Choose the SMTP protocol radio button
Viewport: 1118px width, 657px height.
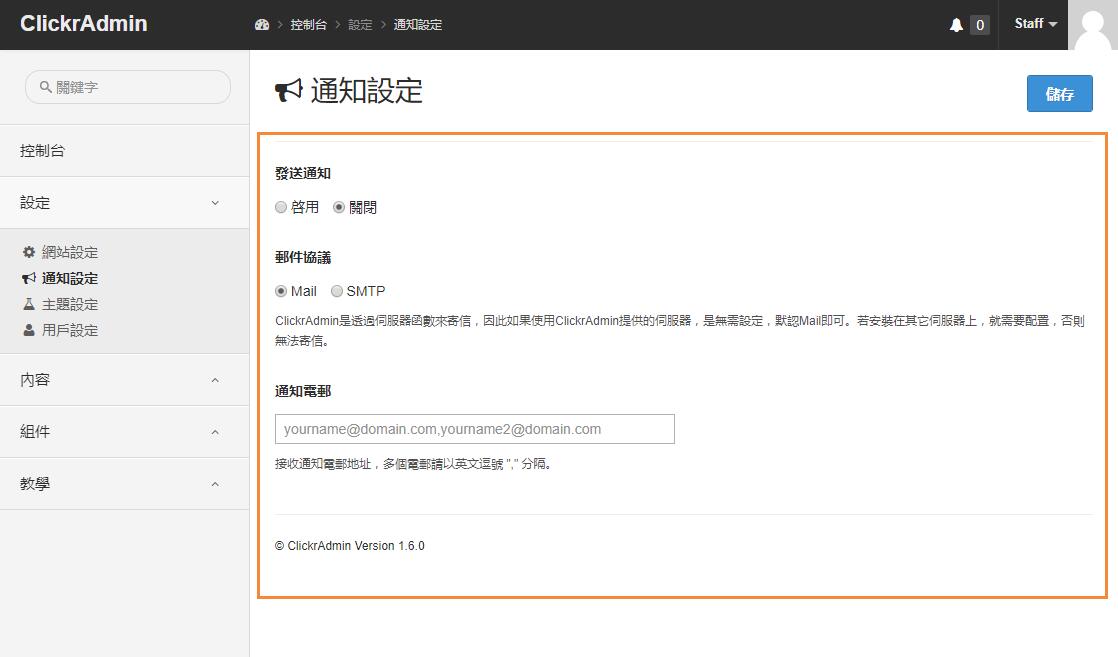click(337, 291)
